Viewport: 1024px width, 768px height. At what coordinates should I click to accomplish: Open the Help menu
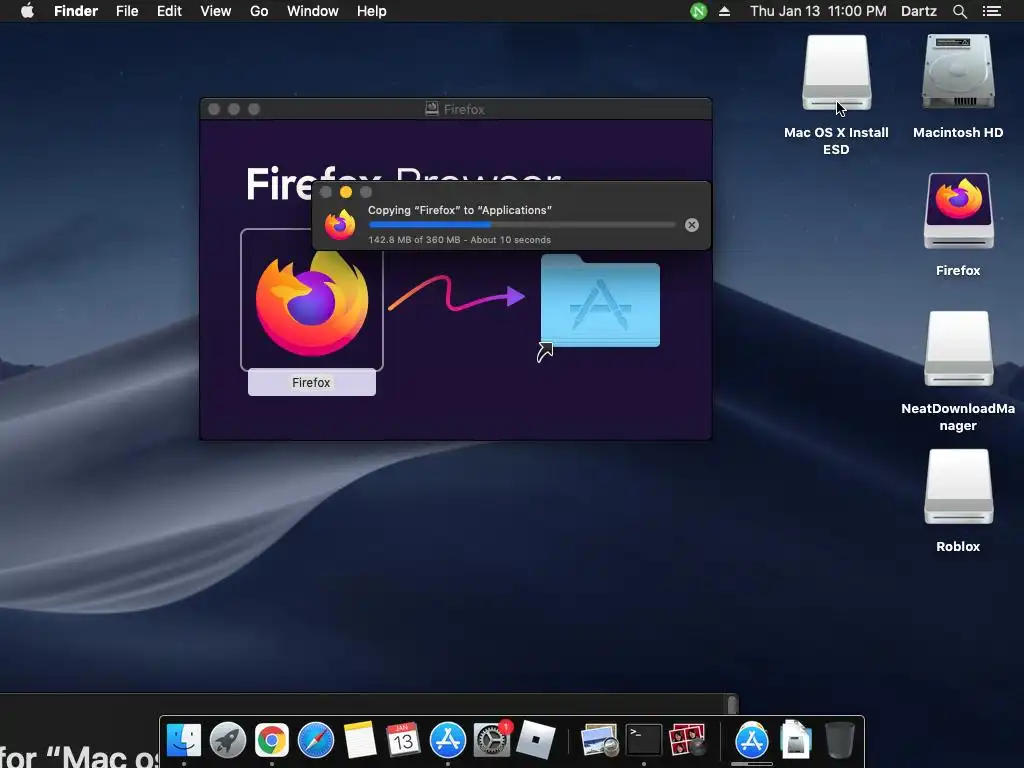372,11
